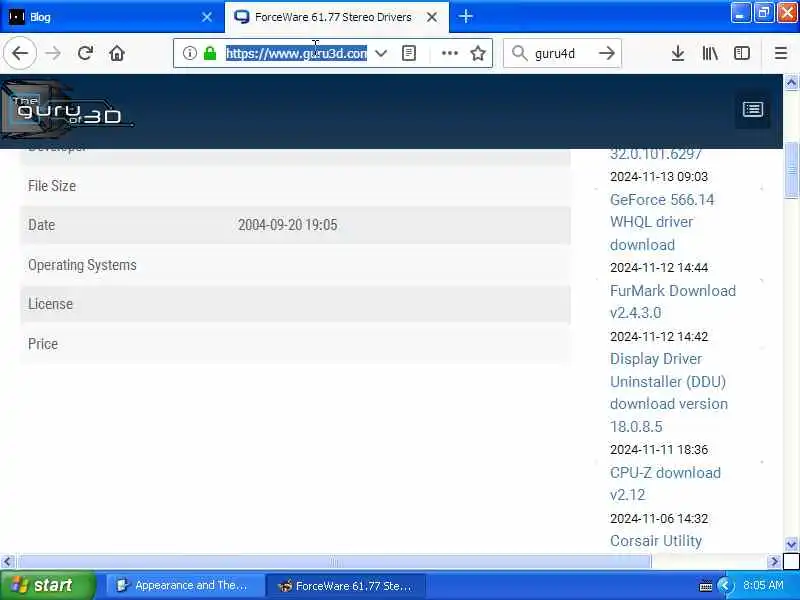Image resolution: width=800 pixels, height=600 pixels.
Task: Click the License row label
Action: click(51, 304)
